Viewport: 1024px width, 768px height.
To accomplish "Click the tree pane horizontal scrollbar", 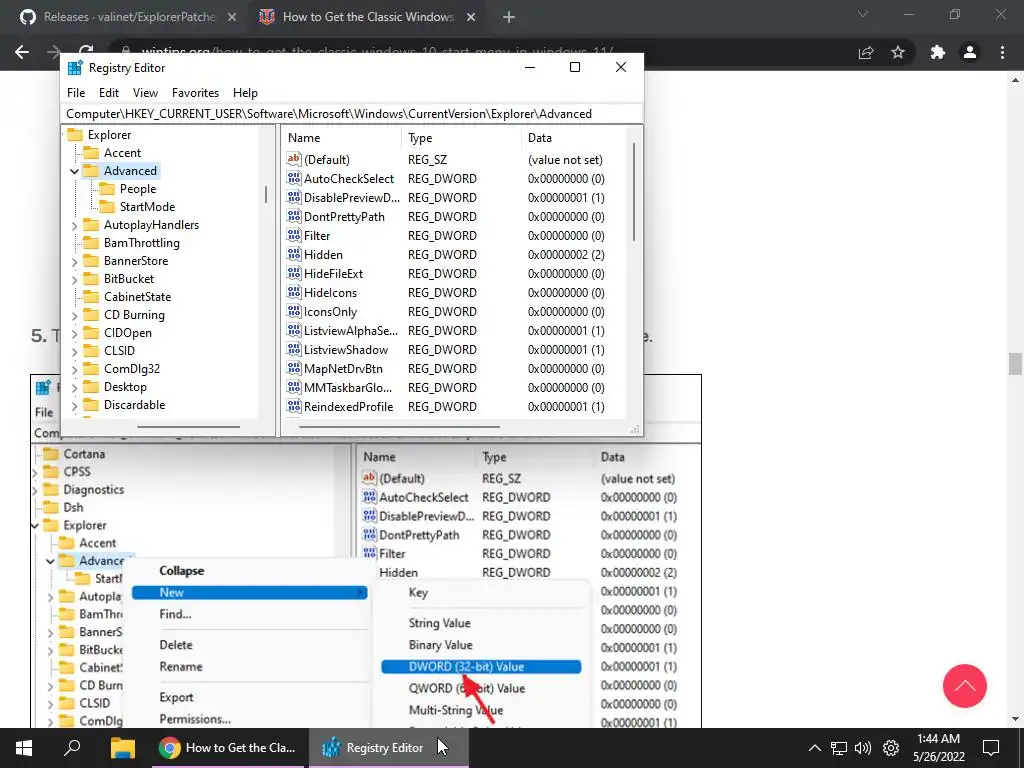I will click(188, 426).
